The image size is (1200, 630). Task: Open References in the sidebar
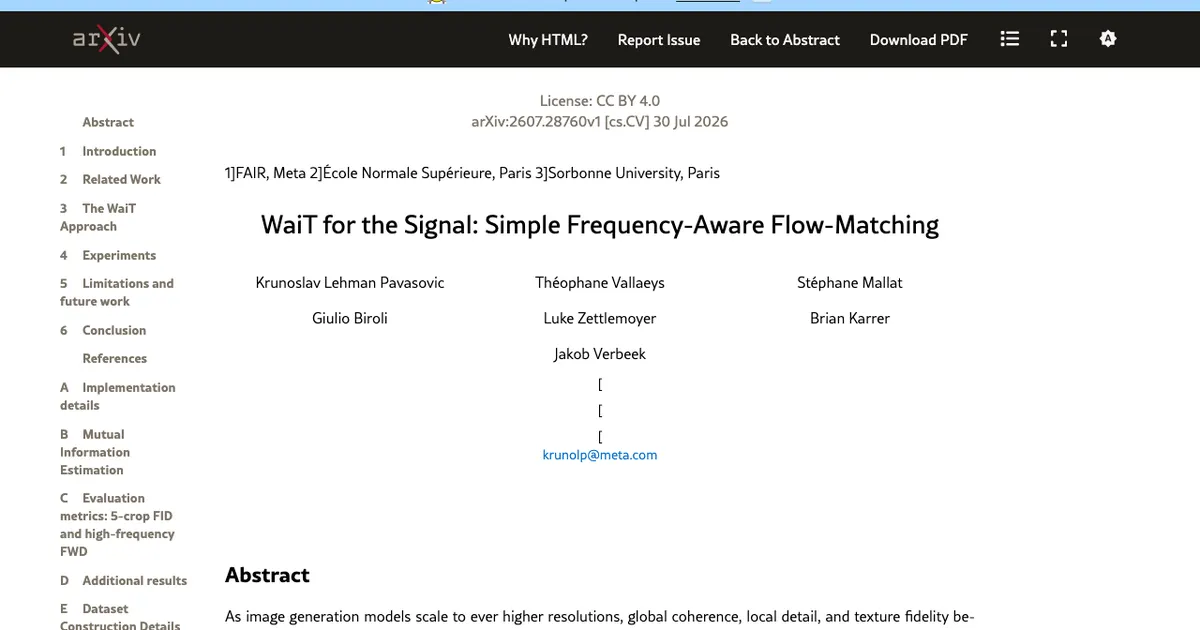point(114,358)
